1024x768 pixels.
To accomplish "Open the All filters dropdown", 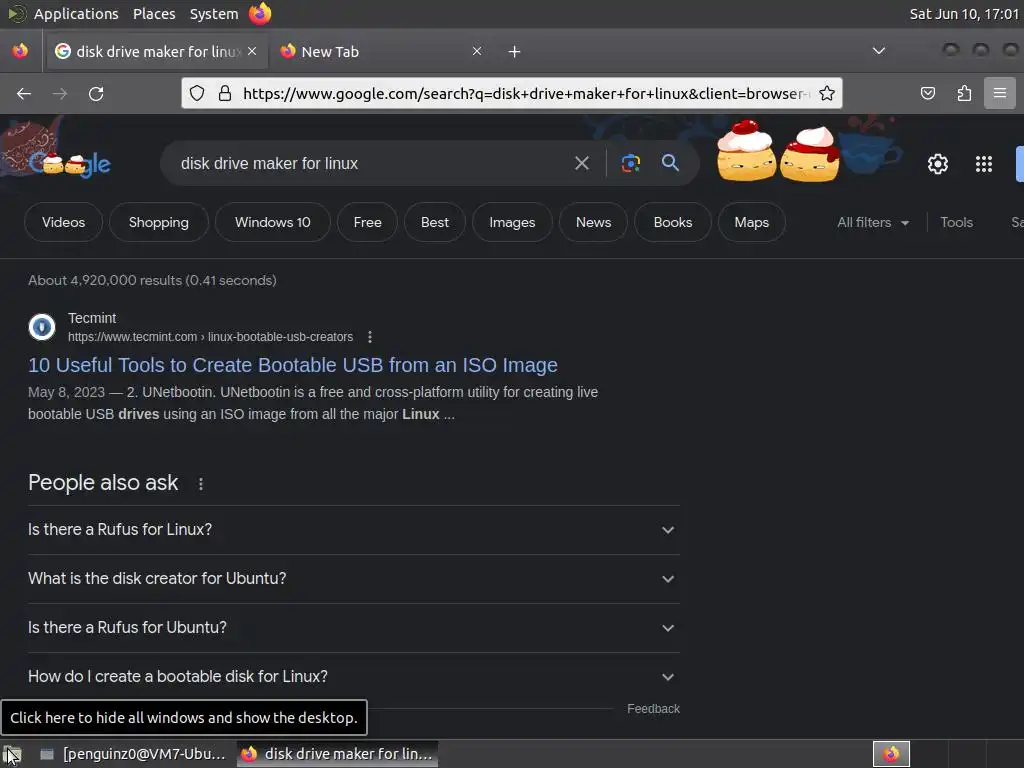I will tap(872, 222).
